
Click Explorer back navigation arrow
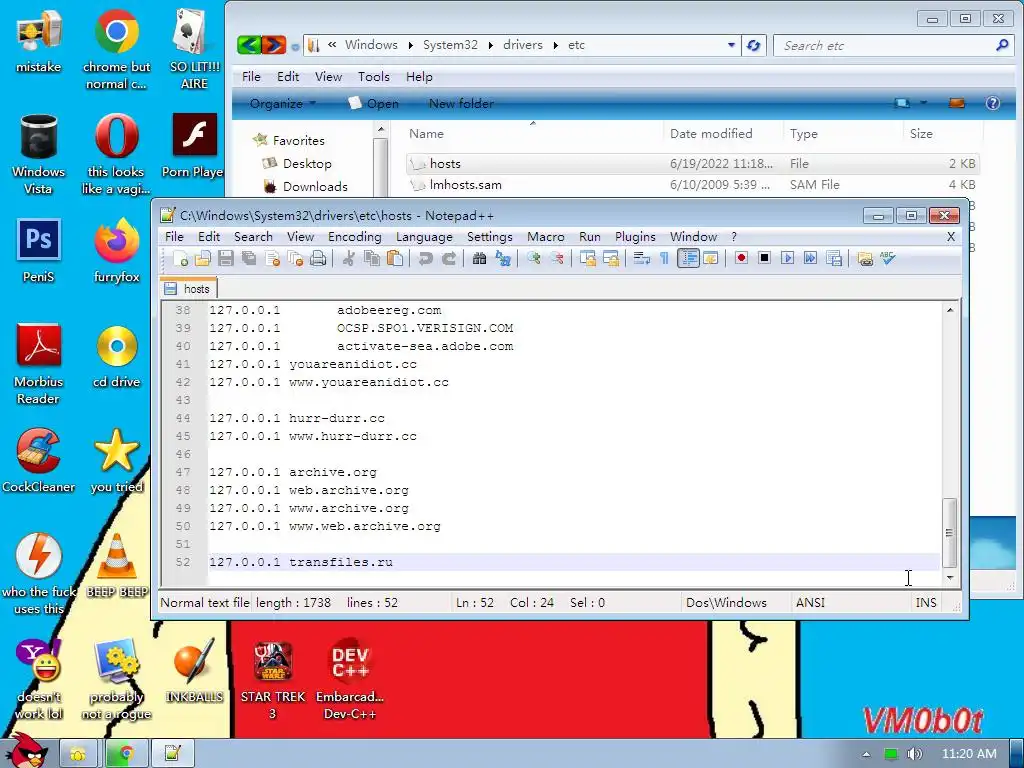click(249, 45)
